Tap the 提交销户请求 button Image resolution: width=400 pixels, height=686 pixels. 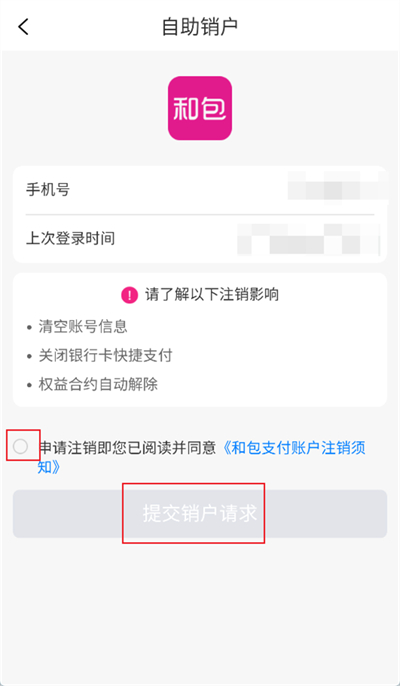tap(200, 514)
